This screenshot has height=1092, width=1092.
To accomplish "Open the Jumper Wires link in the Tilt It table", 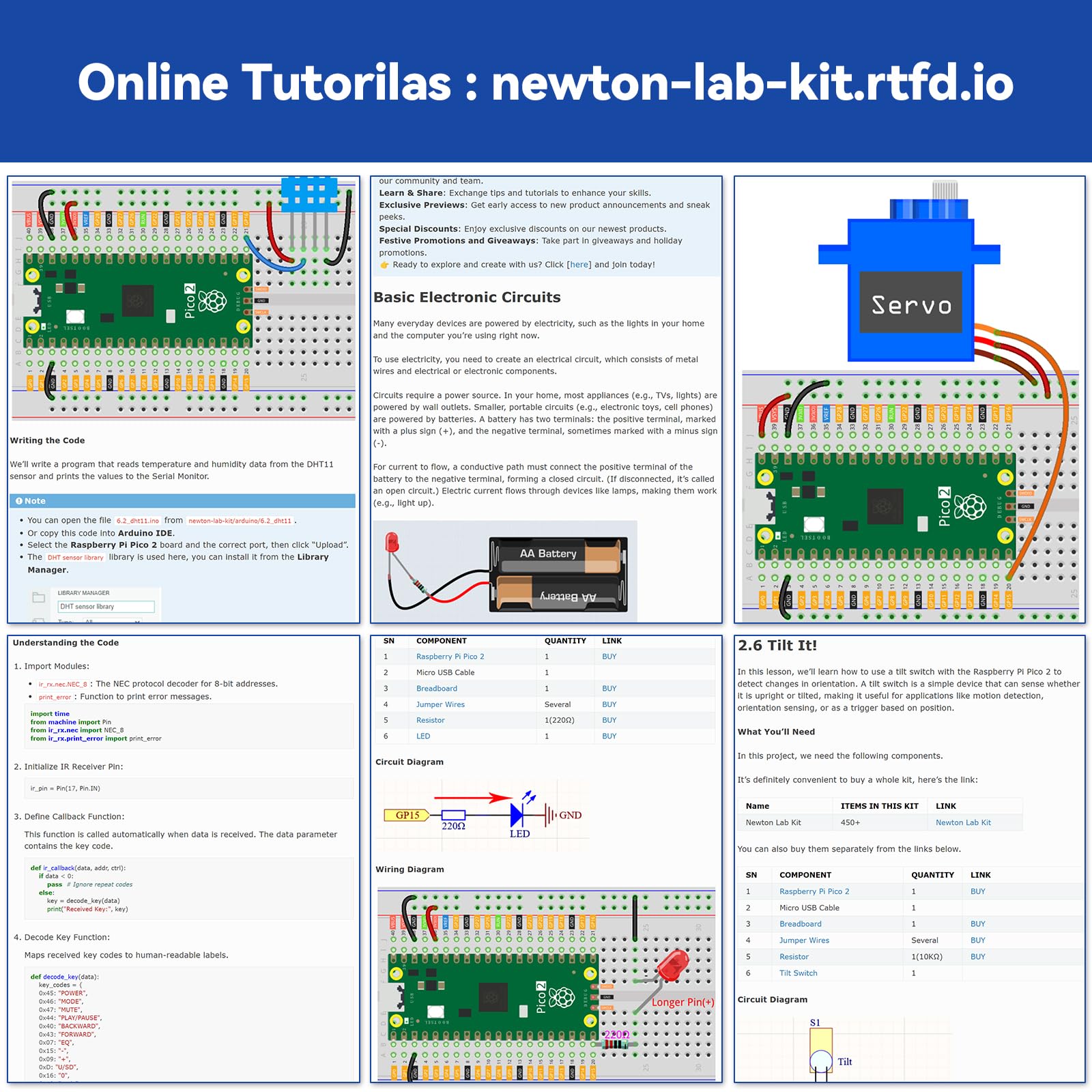I will point(804,940).
